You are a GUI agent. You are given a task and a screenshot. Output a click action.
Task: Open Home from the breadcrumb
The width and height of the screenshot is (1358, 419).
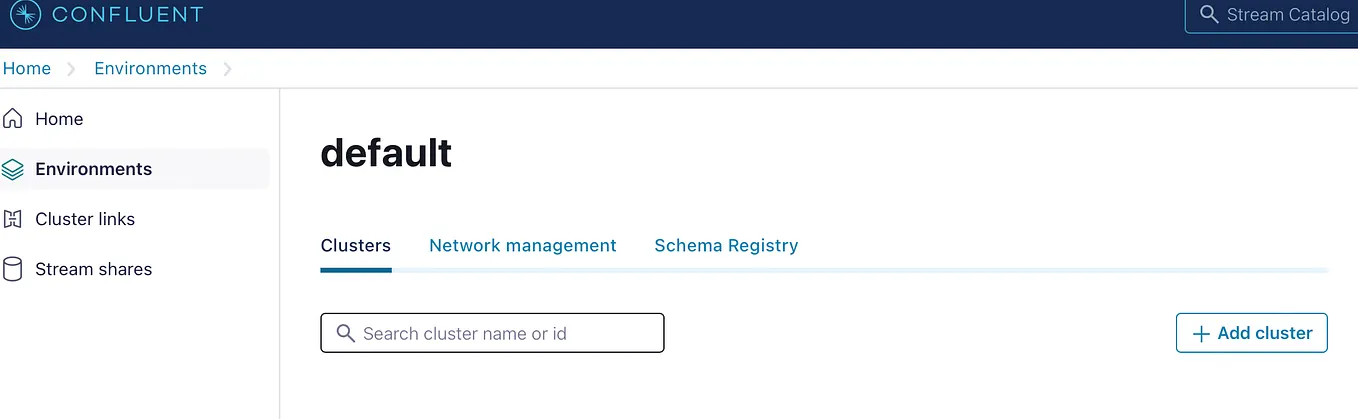coord(27,69)
